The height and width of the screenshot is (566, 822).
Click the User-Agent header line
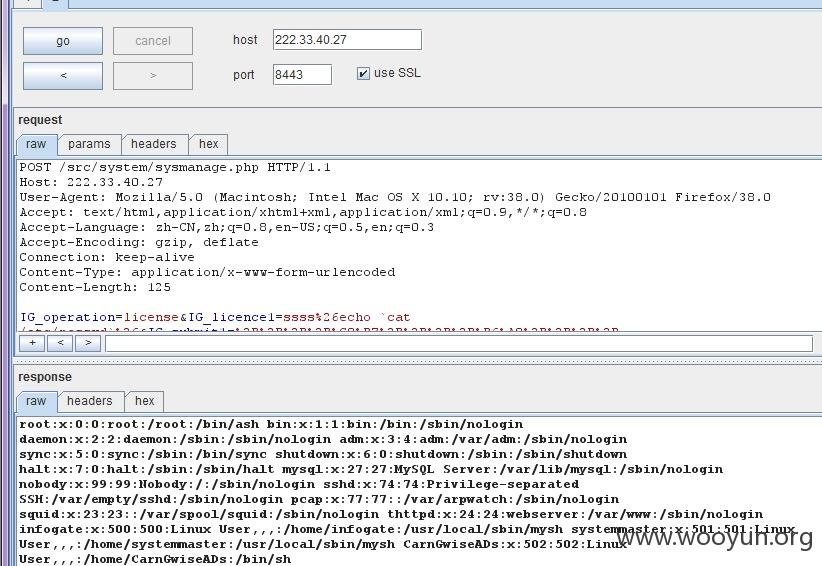coord(395,198)
